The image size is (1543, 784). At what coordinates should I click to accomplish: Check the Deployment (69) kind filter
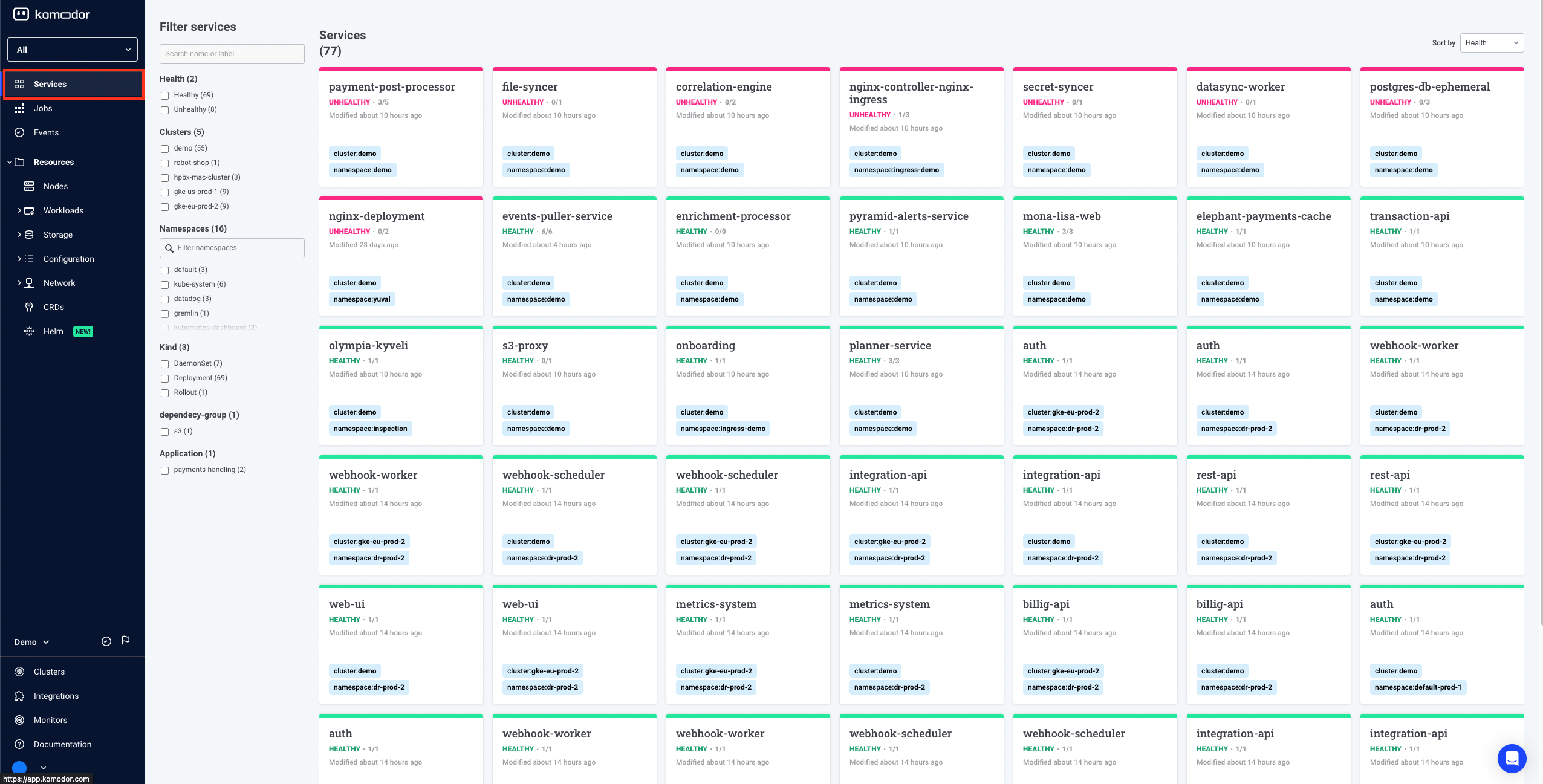164,378
